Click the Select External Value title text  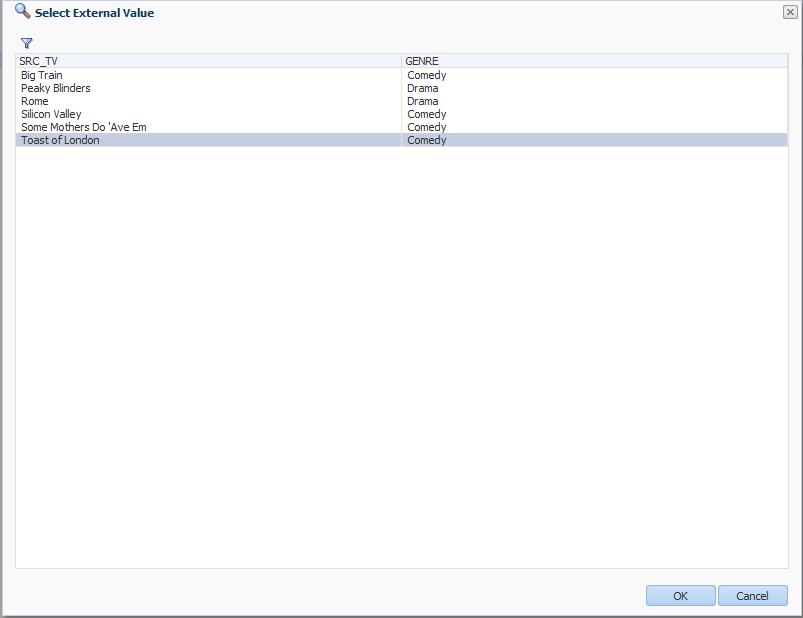pos(94,13)
